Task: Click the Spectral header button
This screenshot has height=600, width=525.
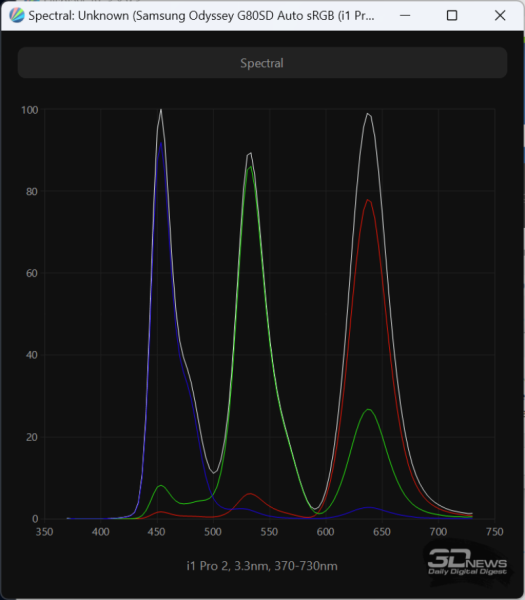Action: 262,63
